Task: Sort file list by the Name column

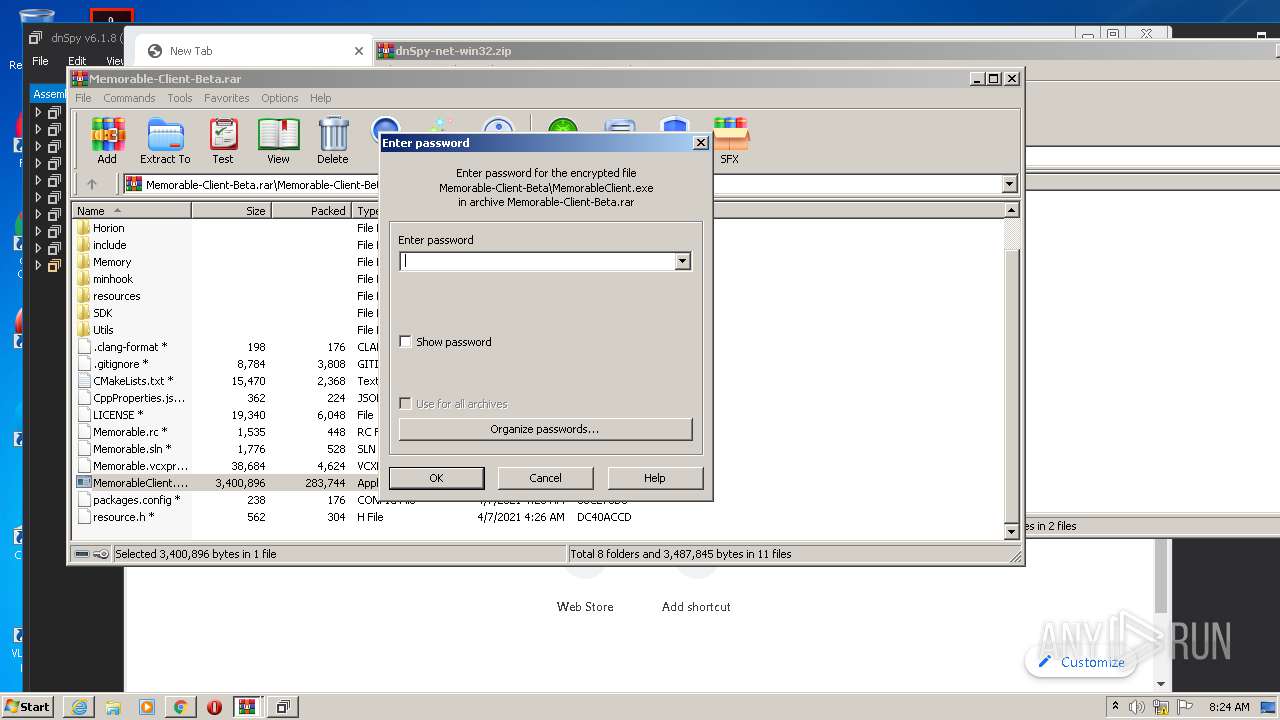Action: pyautogui.click(x=131, y=211)
